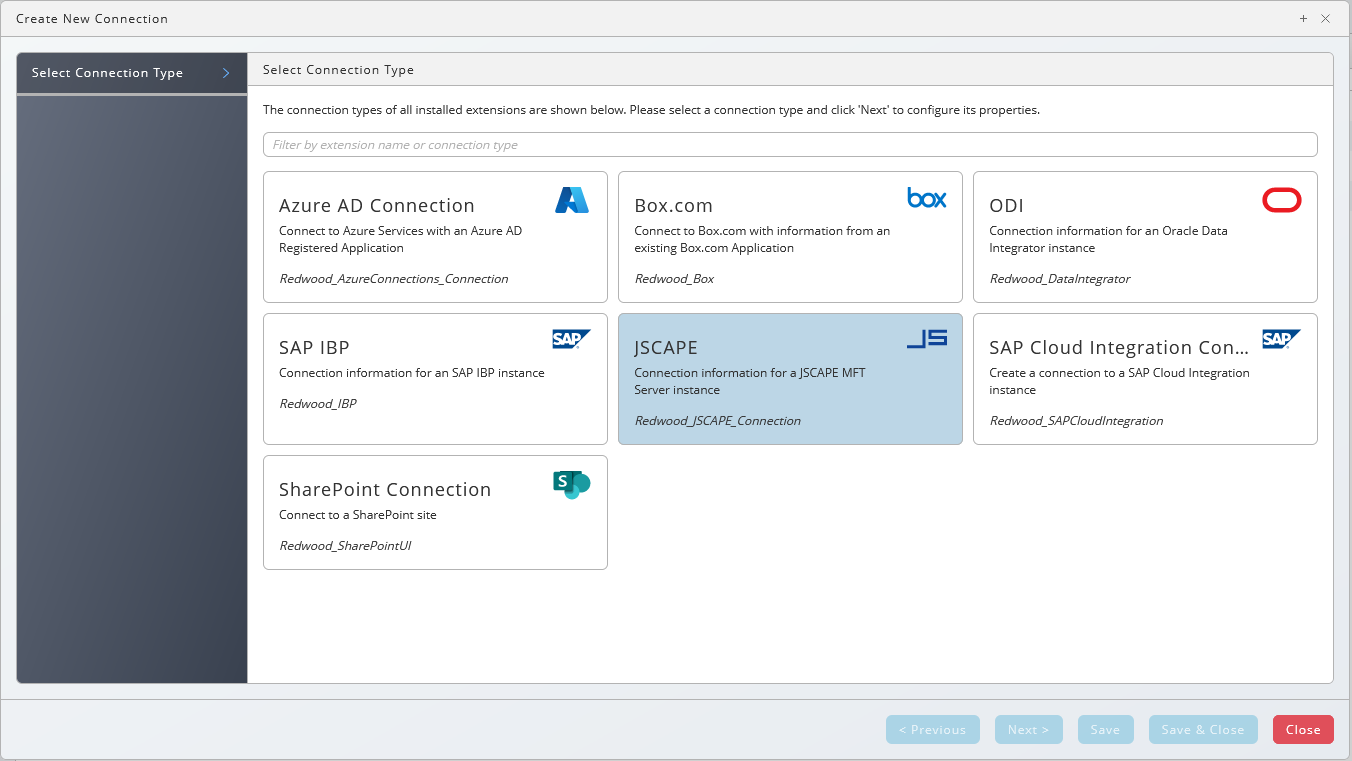Screen dimensions: 1352x761
Task: Click the SAP logo on SAP IBP card
Action: pos(572,339)
